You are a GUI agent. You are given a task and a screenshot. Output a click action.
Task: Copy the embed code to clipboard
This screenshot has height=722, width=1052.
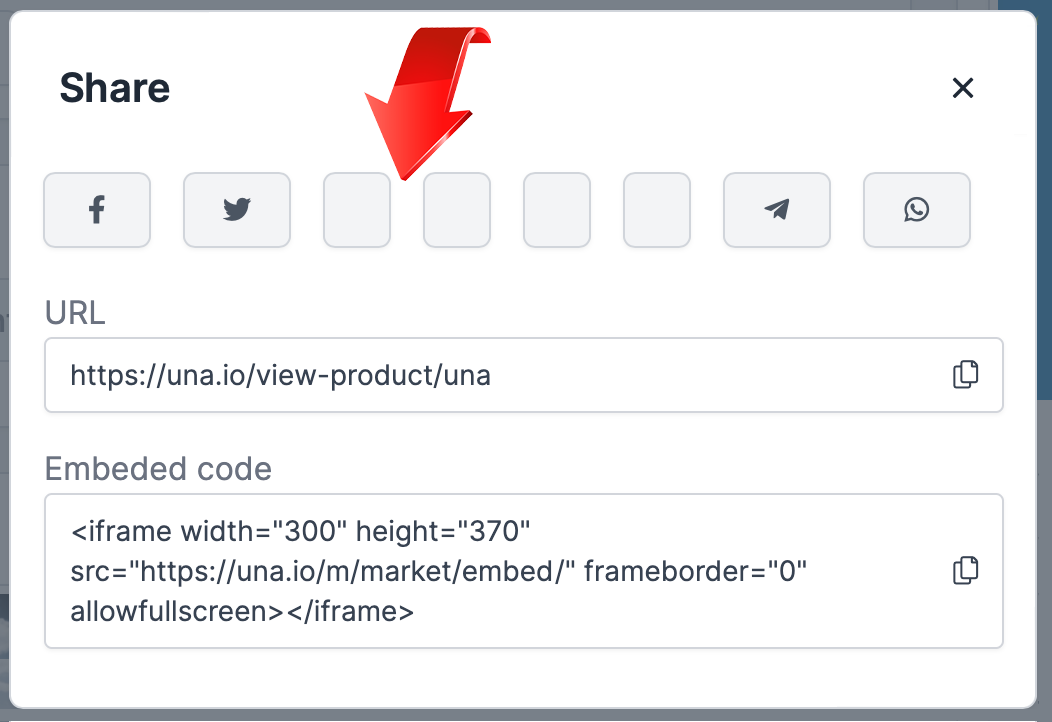pos(965,570)
